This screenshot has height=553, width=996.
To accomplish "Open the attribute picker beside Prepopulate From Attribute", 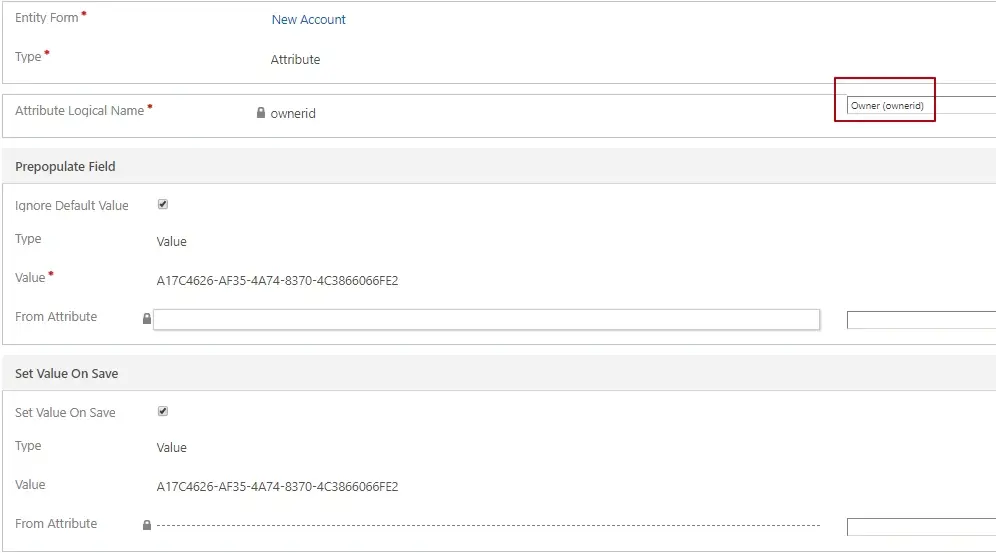I will [x=920, y=320].
